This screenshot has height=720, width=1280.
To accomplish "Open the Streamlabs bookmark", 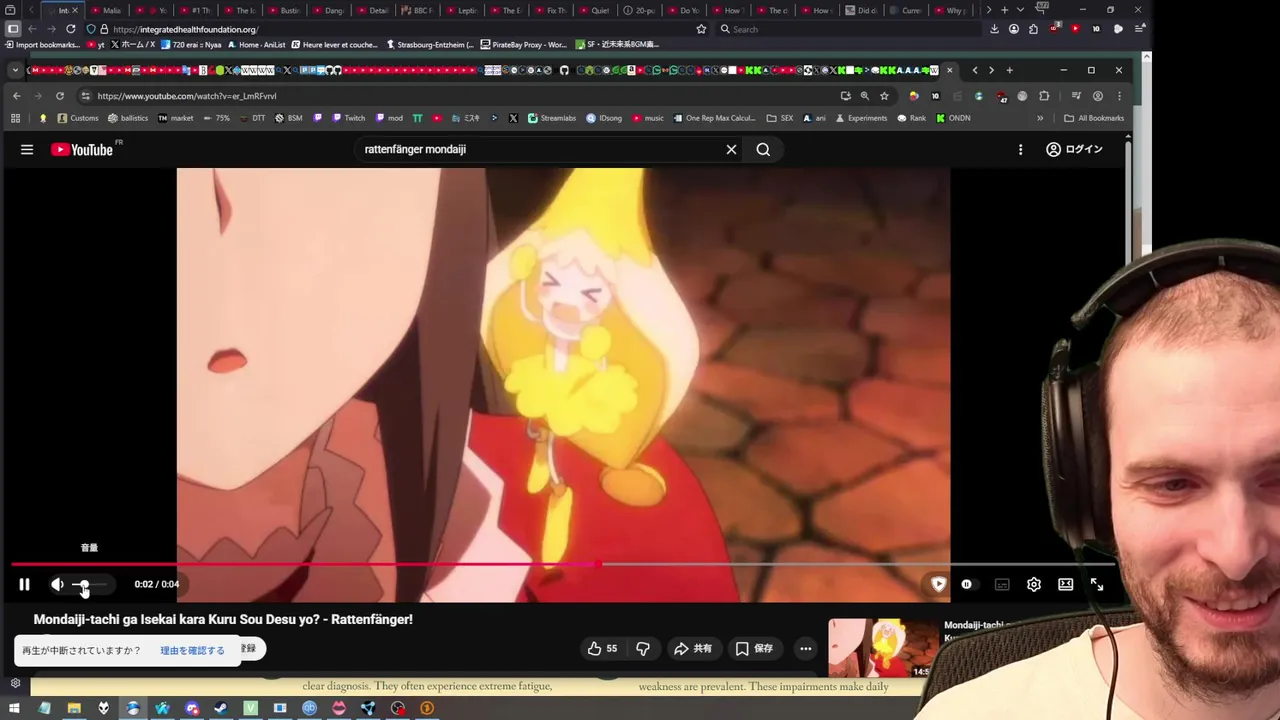I will pos(552,118).
